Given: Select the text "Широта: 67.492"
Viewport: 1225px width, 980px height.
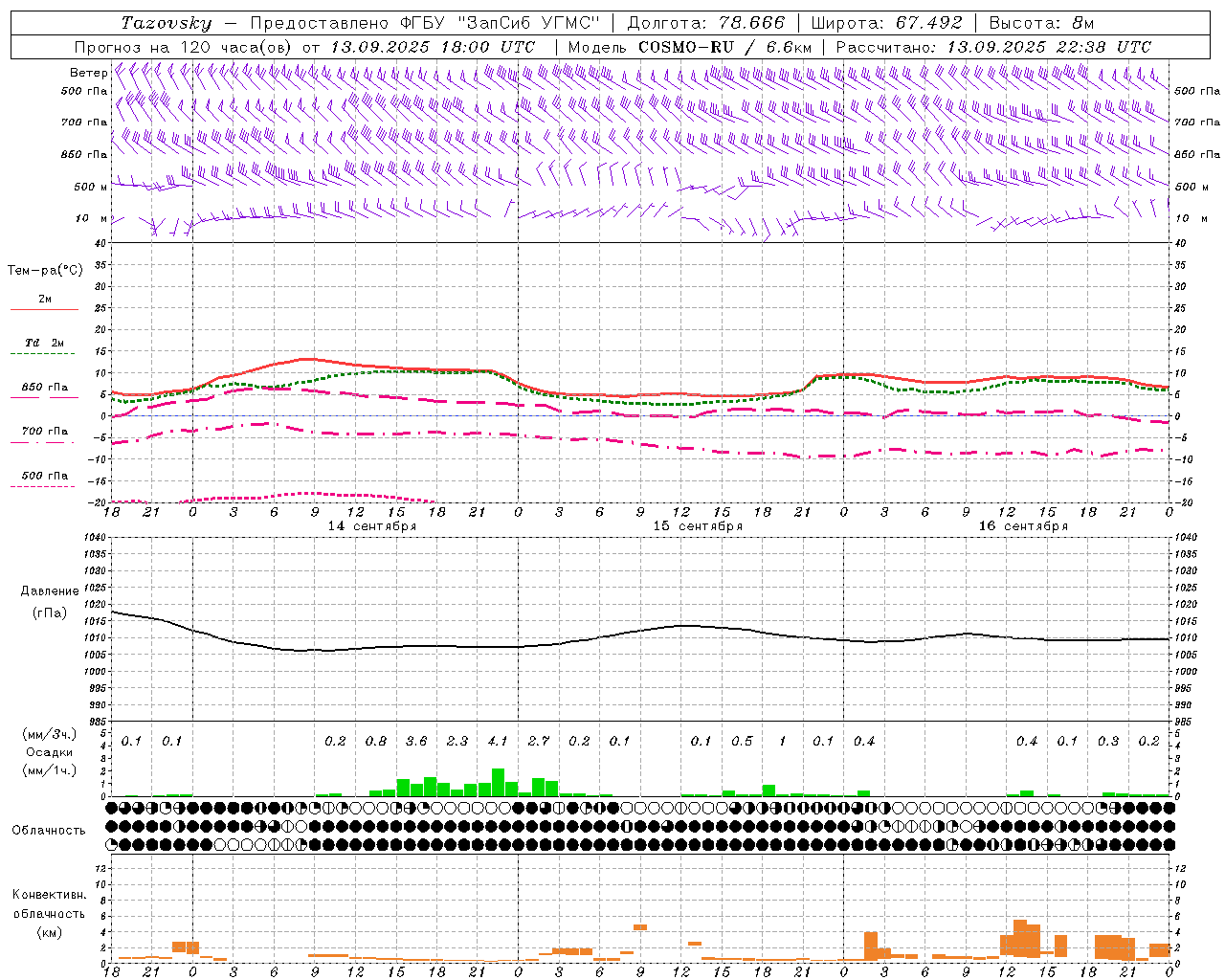Looking at the screenshot, I should [x=886, y=23].
